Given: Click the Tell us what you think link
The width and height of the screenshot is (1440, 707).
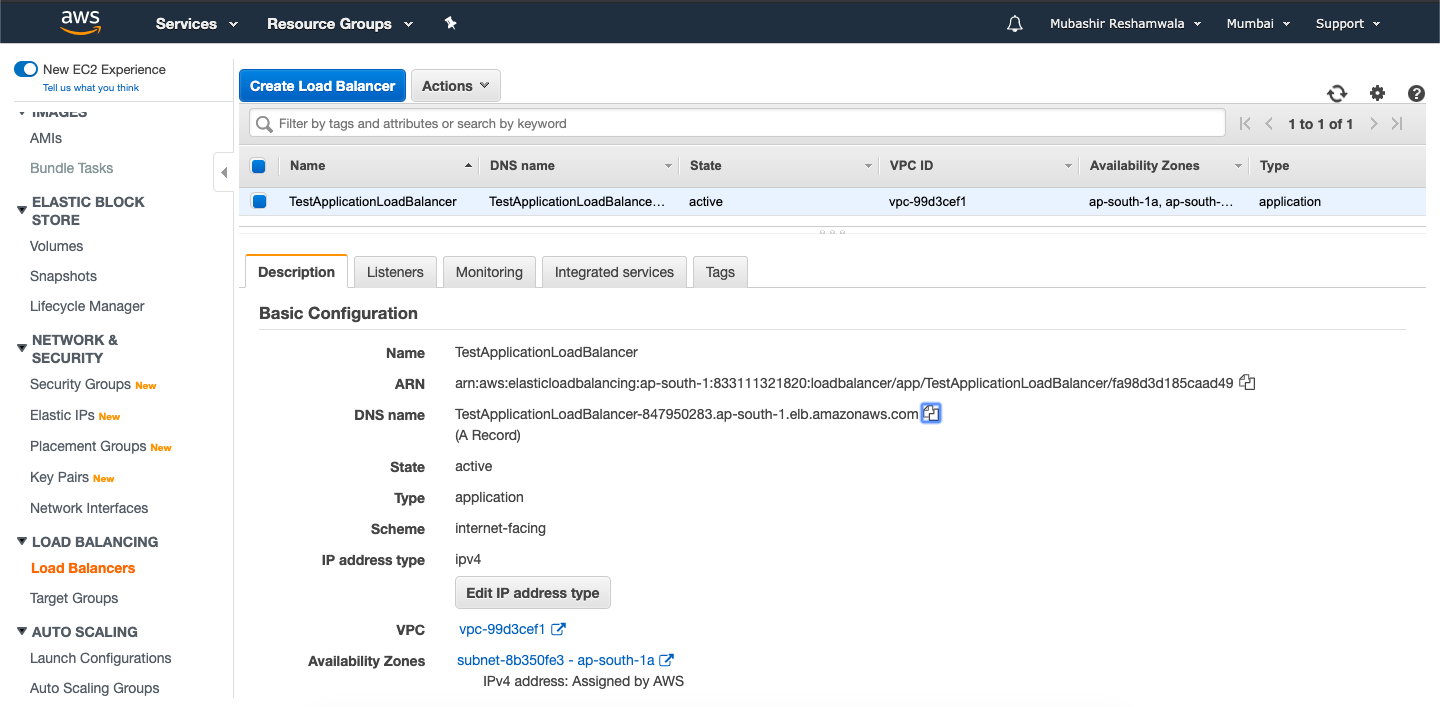Looking at the screenshot, I should [91, 88].
